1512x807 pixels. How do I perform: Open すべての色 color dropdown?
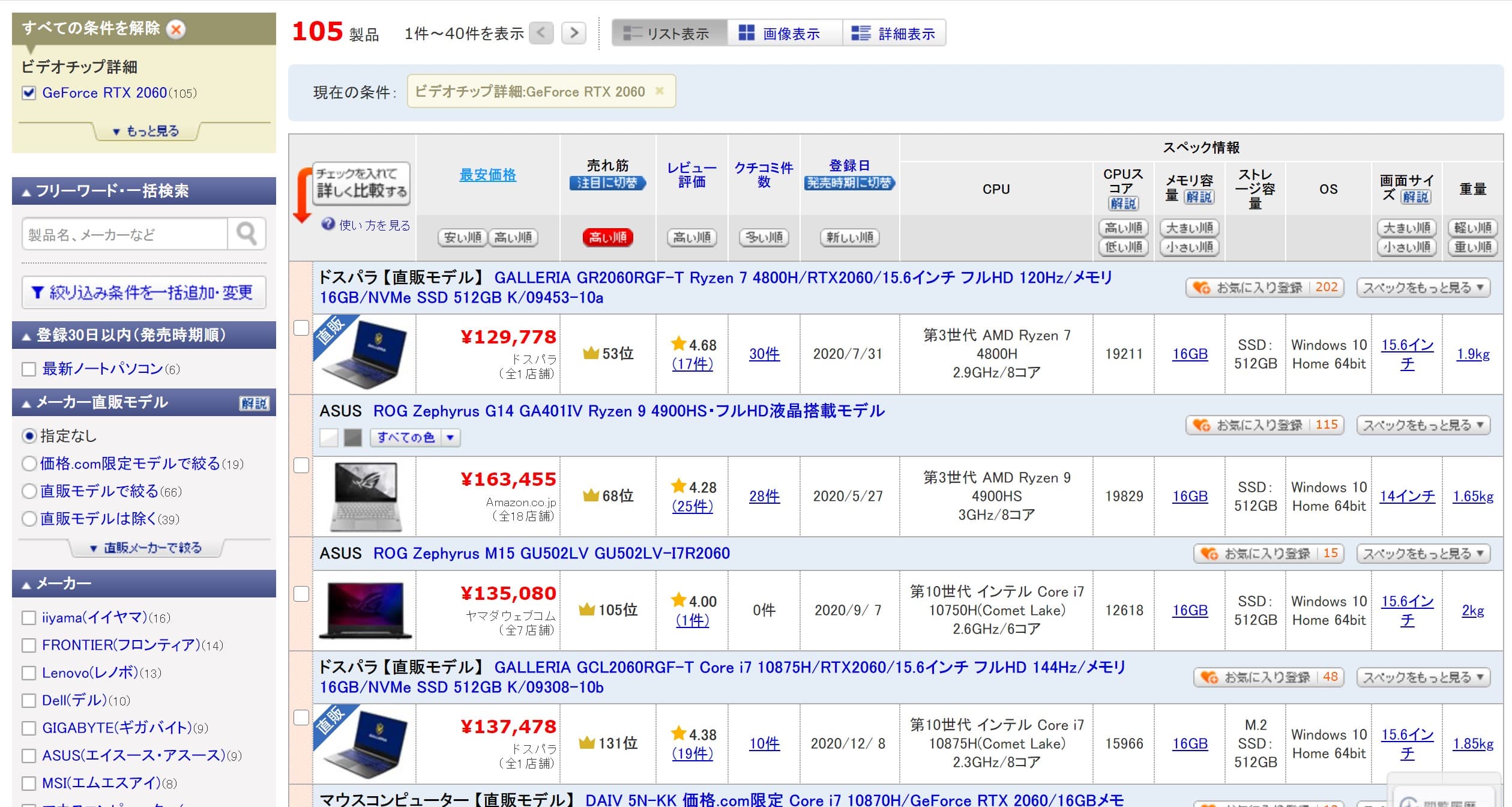415,437
